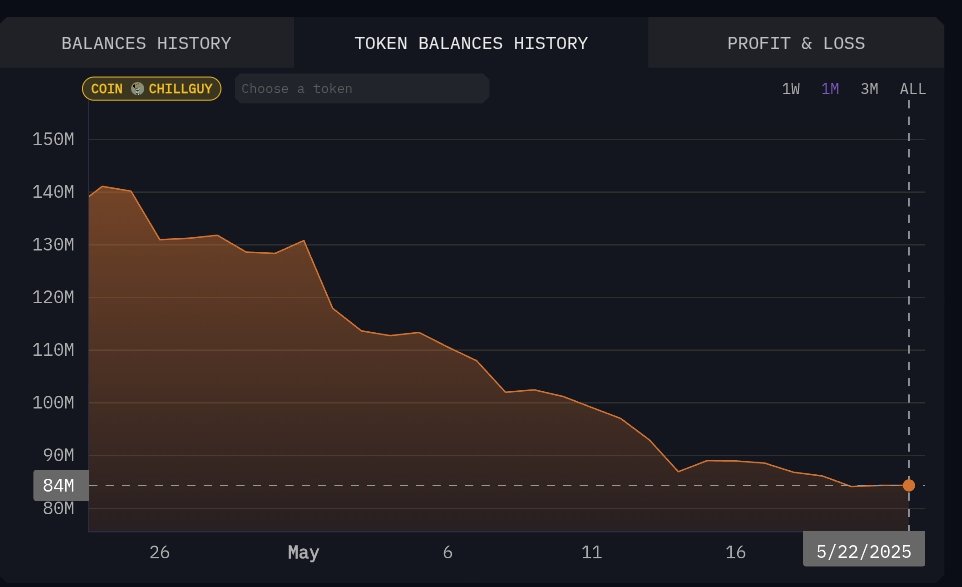
Task: Click the 84M value label
Action: 61,485
